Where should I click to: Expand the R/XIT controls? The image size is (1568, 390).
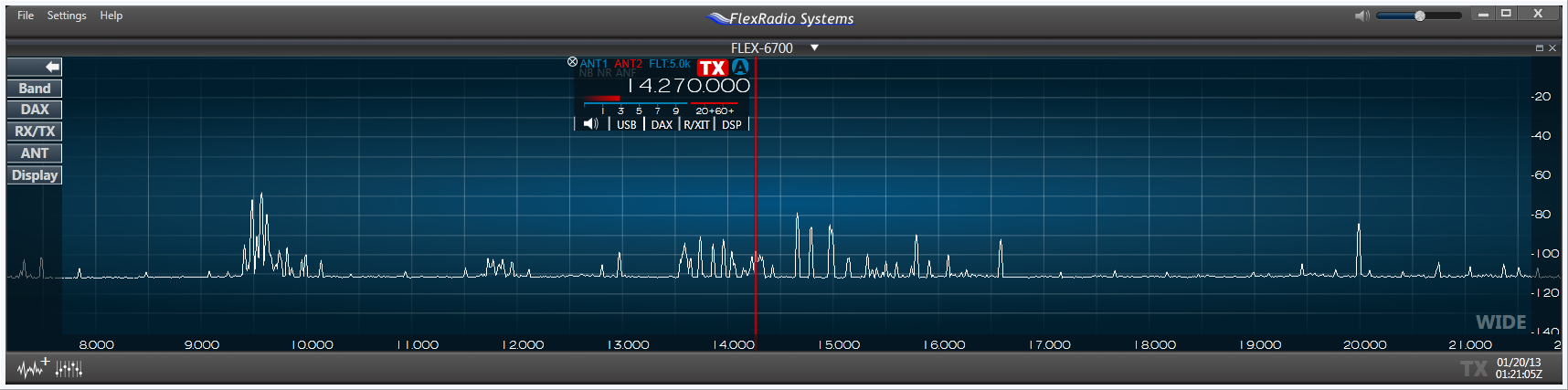(696, 124)
